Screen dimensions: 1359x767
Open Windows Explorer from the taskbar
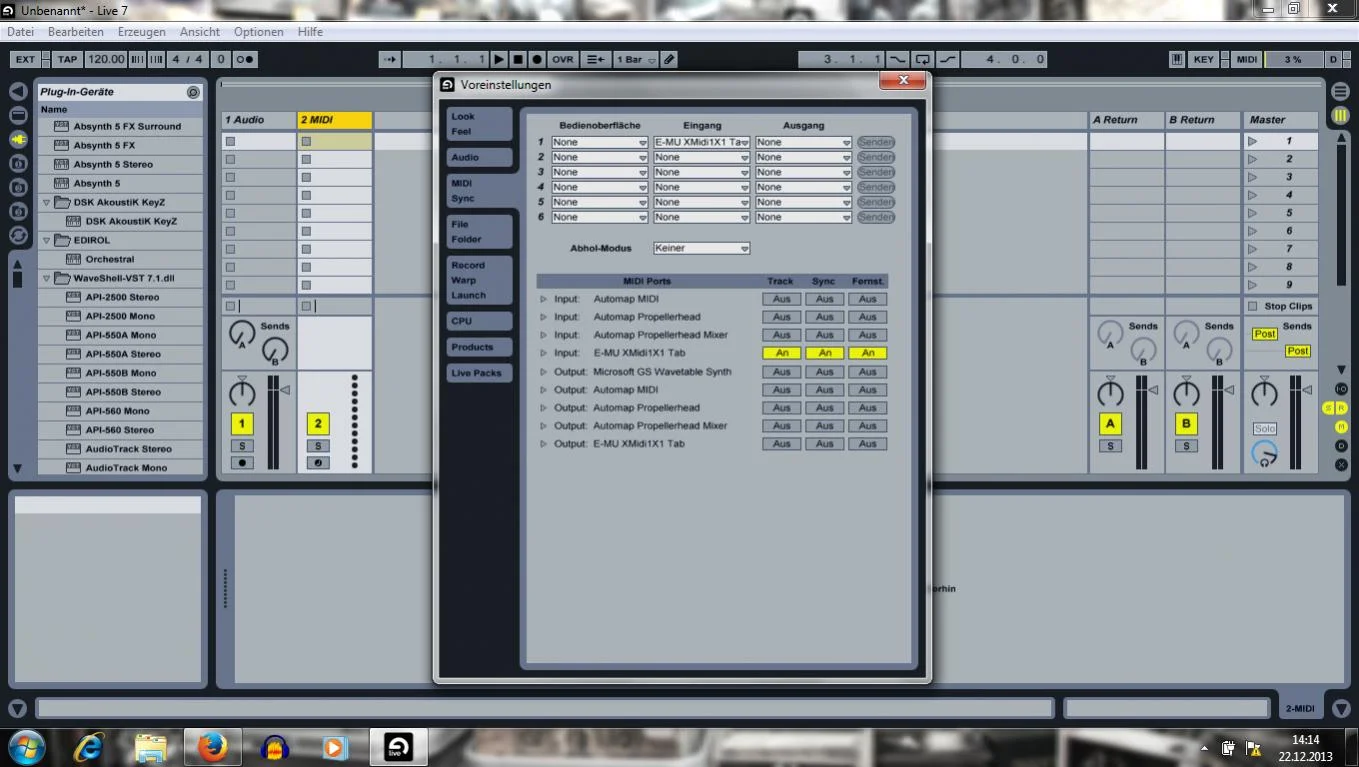(150, 747)
